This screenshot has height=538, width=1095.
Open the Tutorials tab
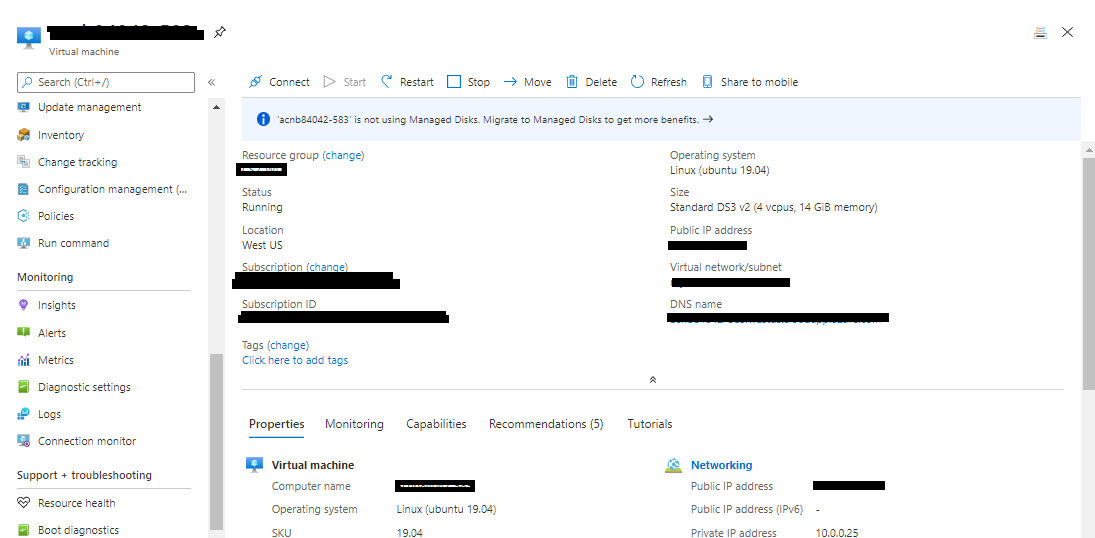(x=649, y=424)
